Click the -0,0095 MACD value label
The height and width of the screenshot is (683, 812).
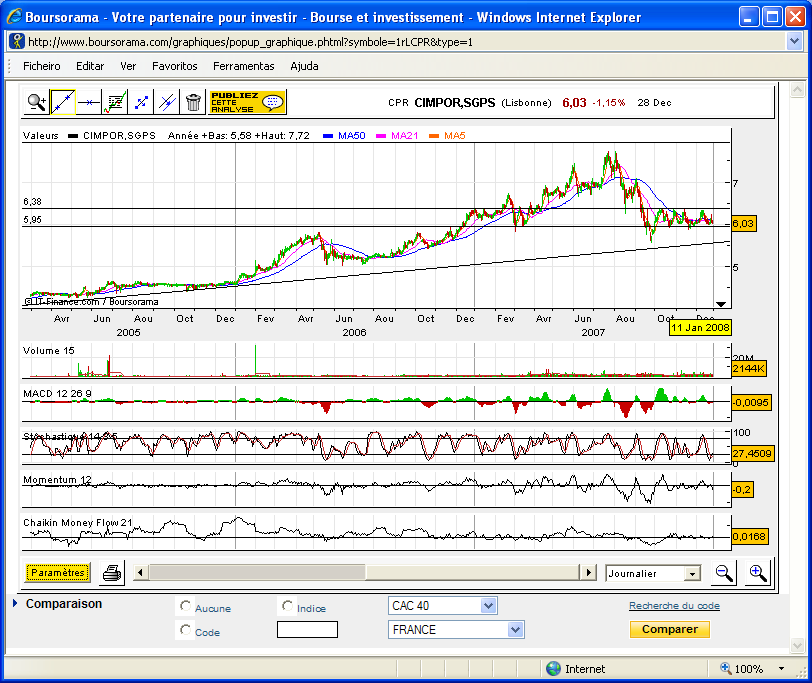coord(751,402)
